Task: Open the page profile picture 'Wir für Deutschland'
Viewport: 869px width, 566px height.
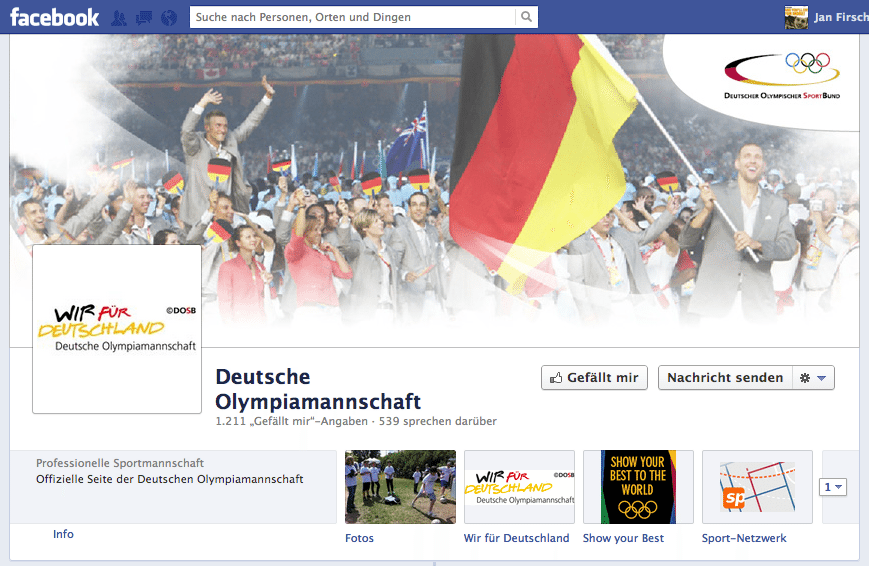Action: [117, 329]
